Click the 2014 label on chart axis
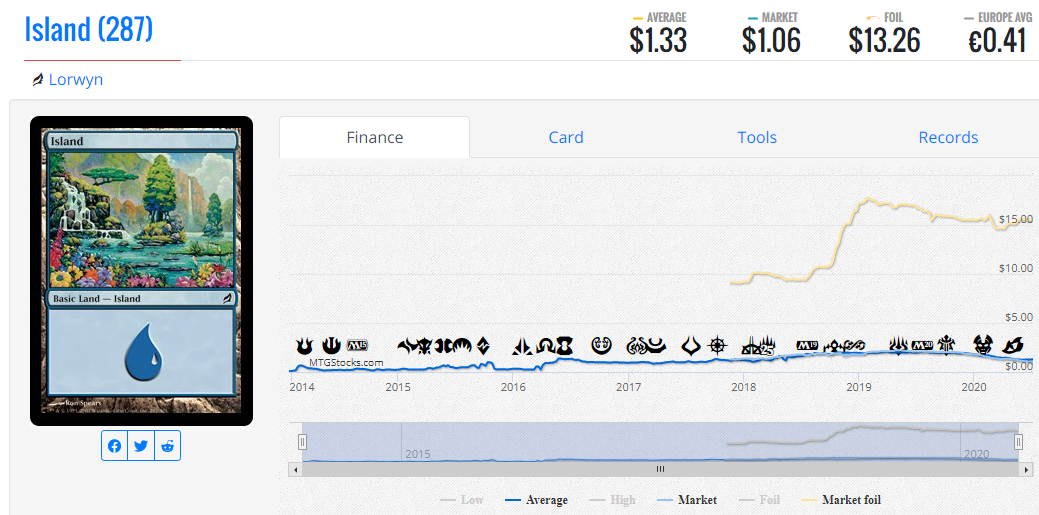Viewport: 1039px width, 515px height. click(x=302, y=386)
